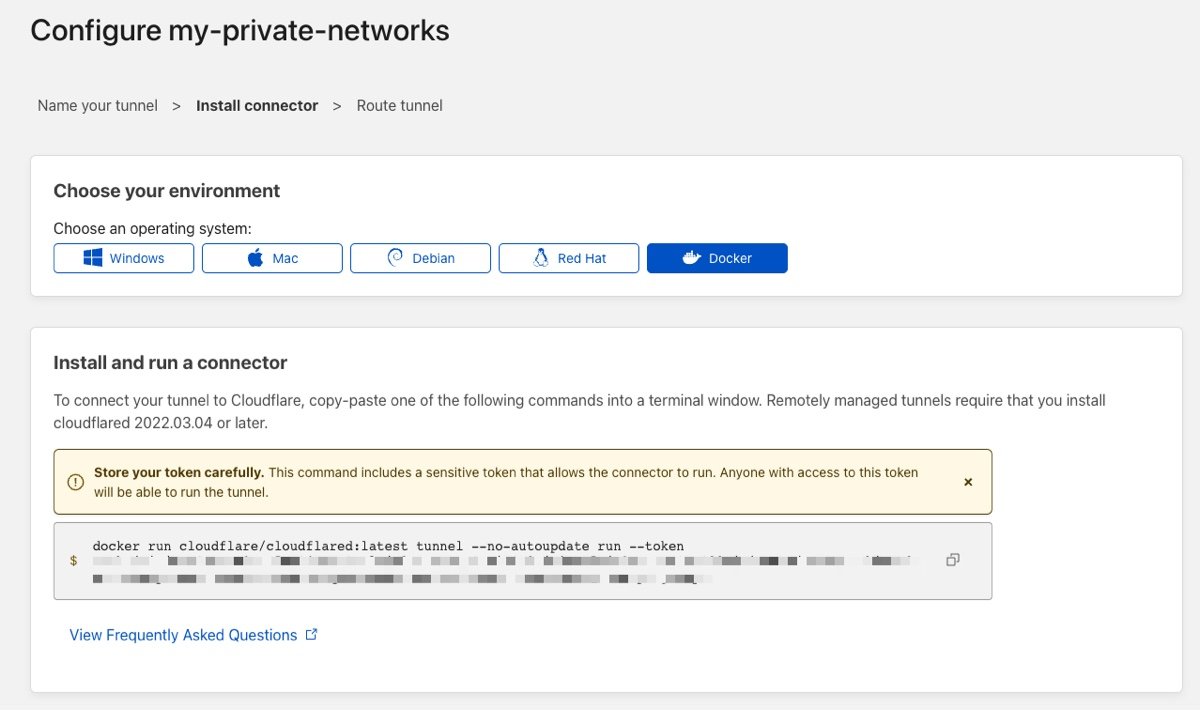Dismiss the token warning banner
The image size is (1200, 710).
[x=968, y=482]
